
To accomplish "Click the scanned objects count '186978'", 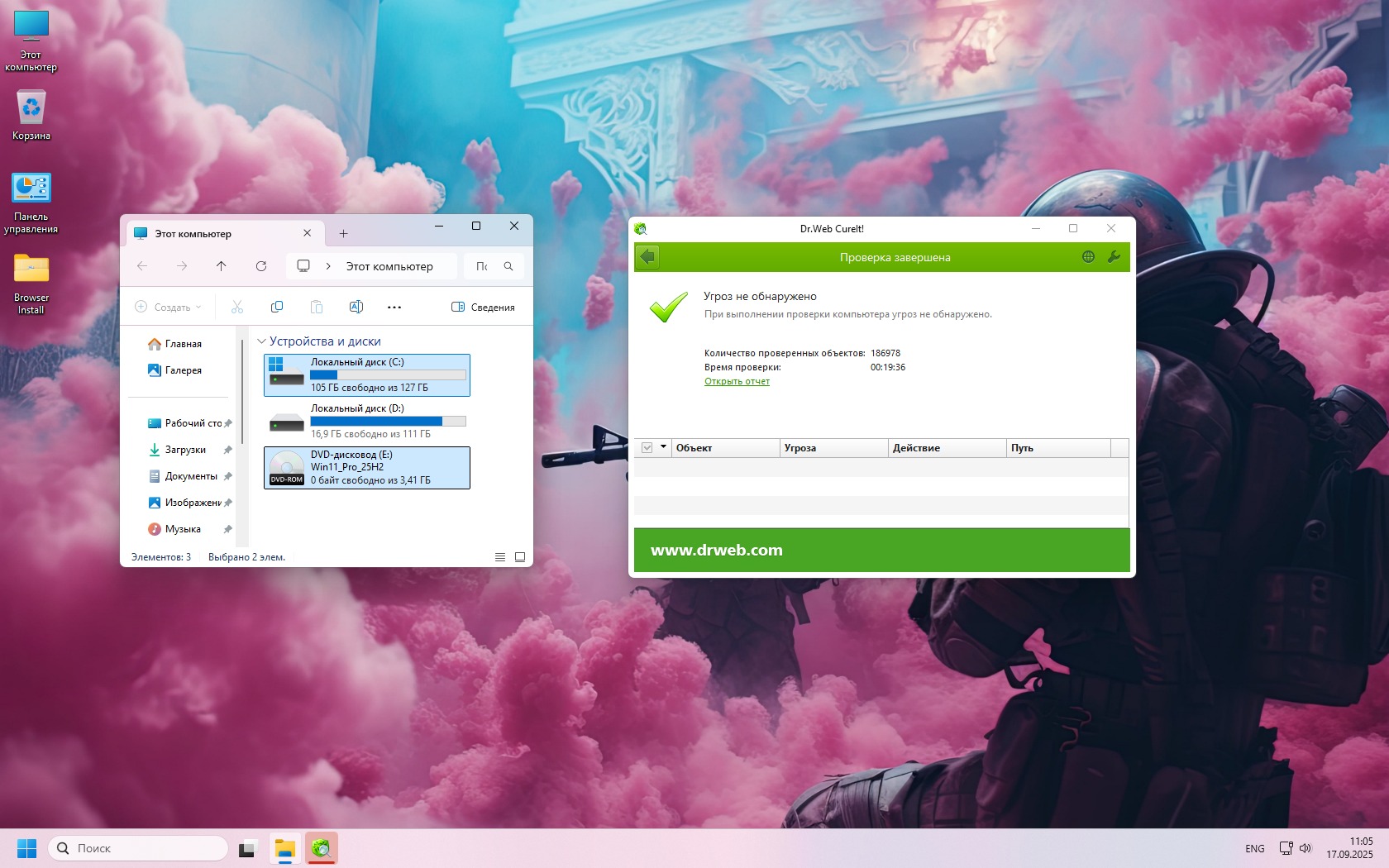I will tap(885, 353).
